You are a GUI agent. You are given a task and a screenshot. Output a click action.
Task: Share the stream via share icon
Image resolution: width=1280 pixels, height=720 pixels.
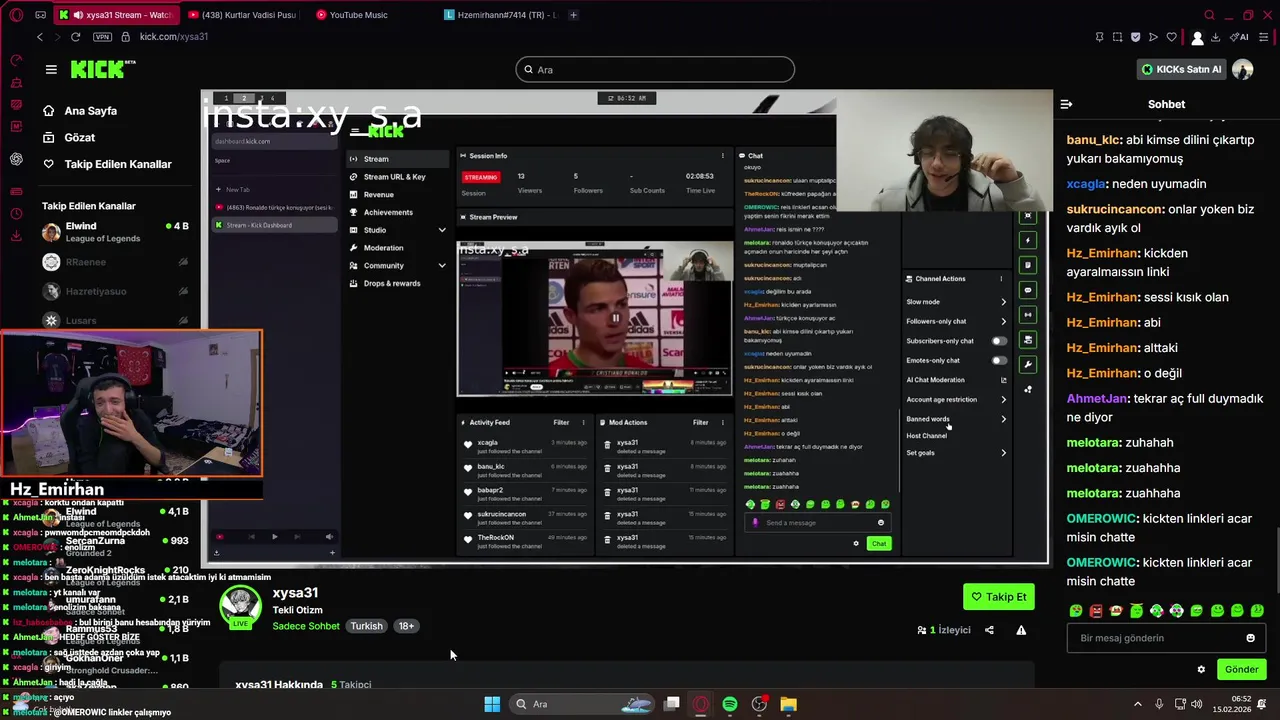[x=989, y=630]
